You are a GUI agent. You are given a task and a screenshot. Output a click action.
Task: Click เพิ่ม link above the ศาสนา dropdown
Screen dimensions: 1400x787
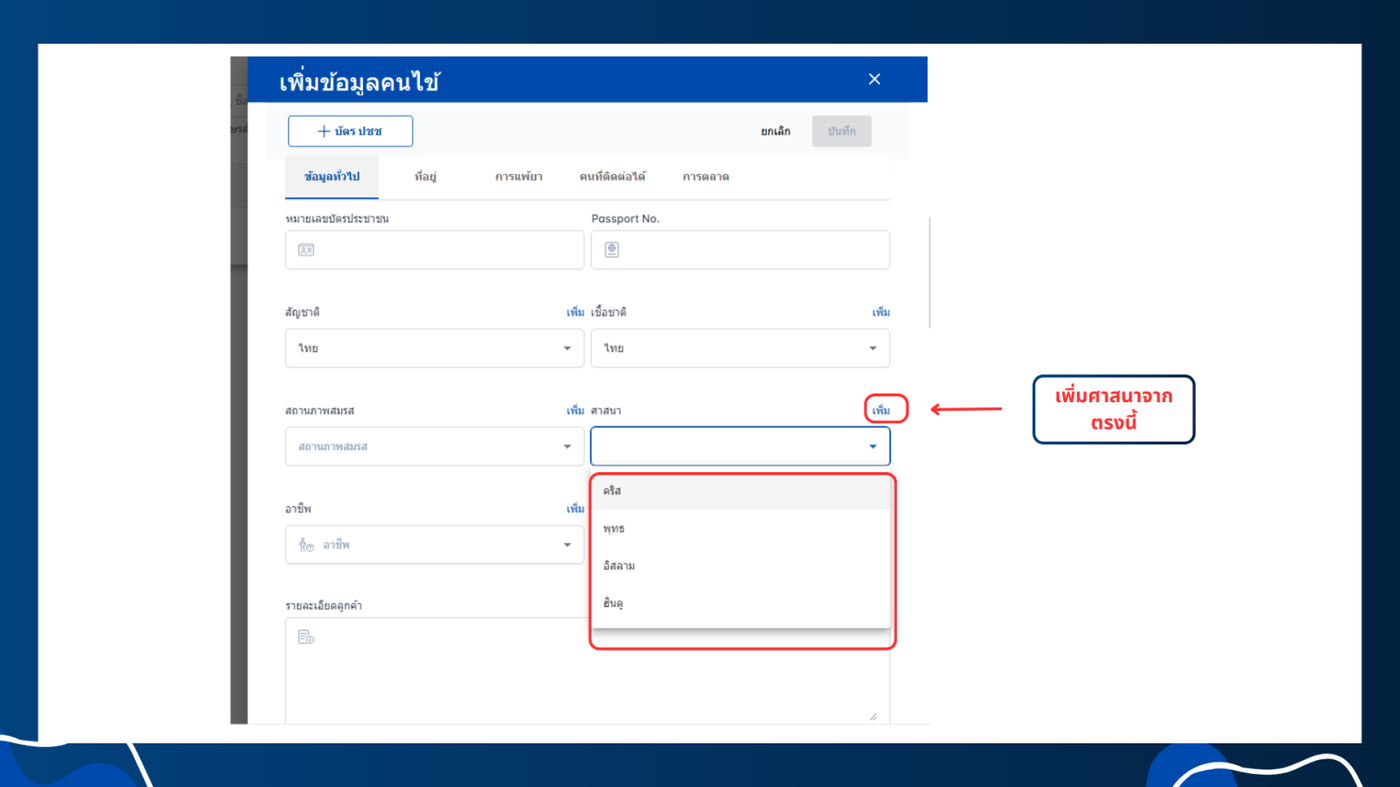880,411
